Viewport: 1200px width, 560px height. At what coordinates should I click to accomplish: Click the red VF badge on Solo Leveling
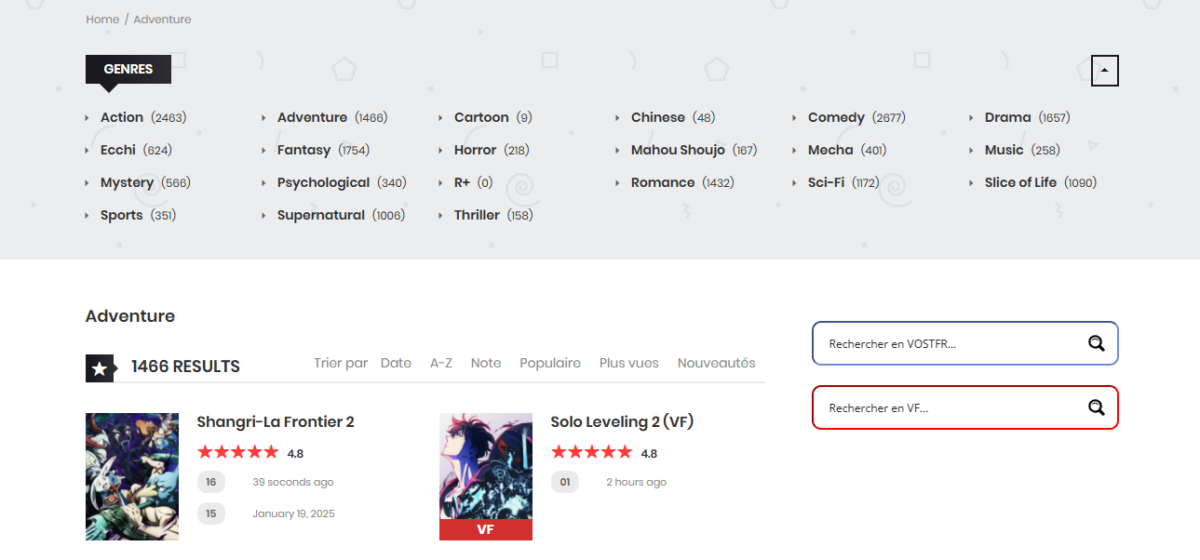[x=486, y=530]
